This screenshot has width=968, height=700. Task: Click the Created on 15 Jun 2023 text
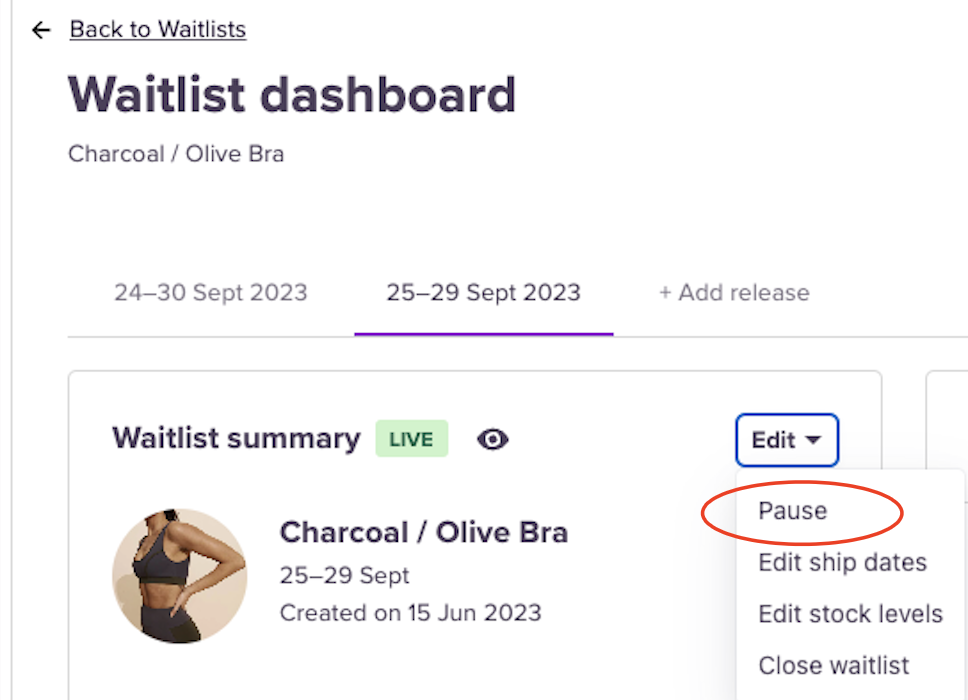tap(410, 612)
